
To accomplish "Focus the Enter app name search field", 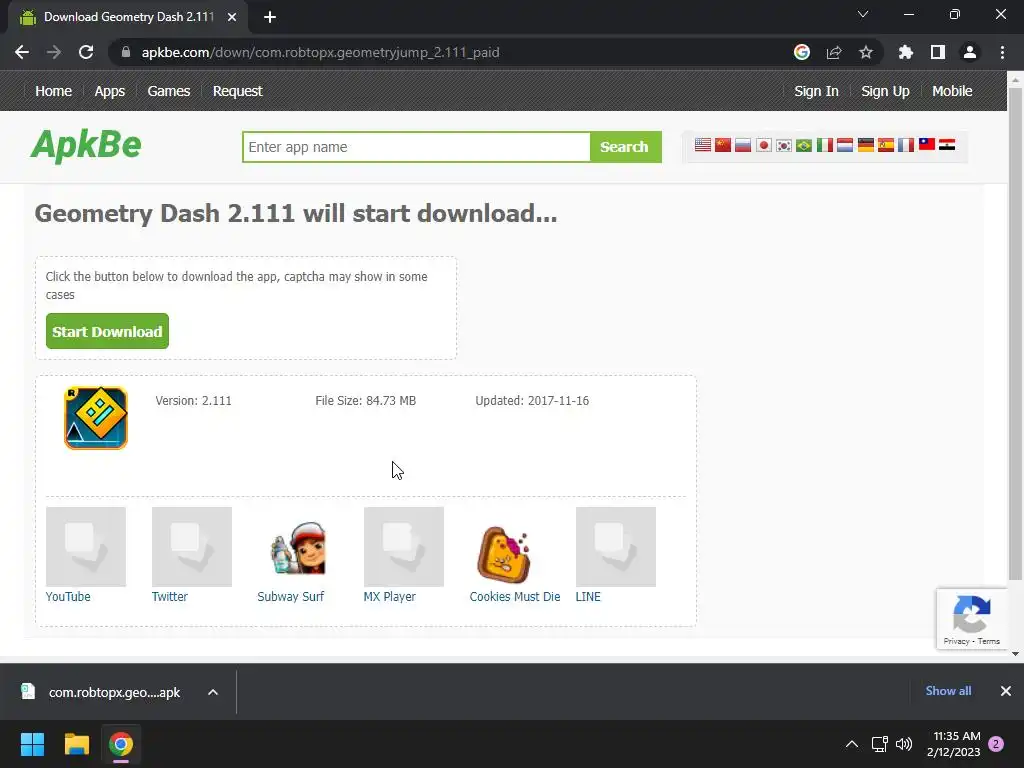I will tap(417, 147).
